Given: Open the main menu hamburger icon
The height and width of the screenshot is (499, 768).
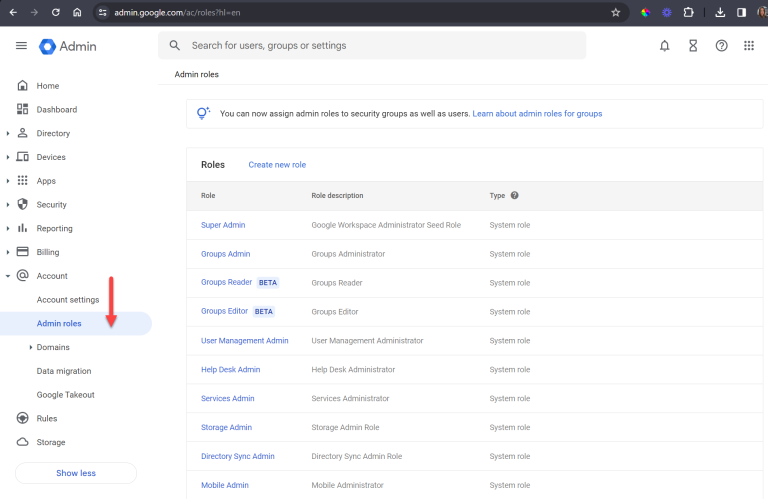Looking at the screenshot, I should click(21, 46).
